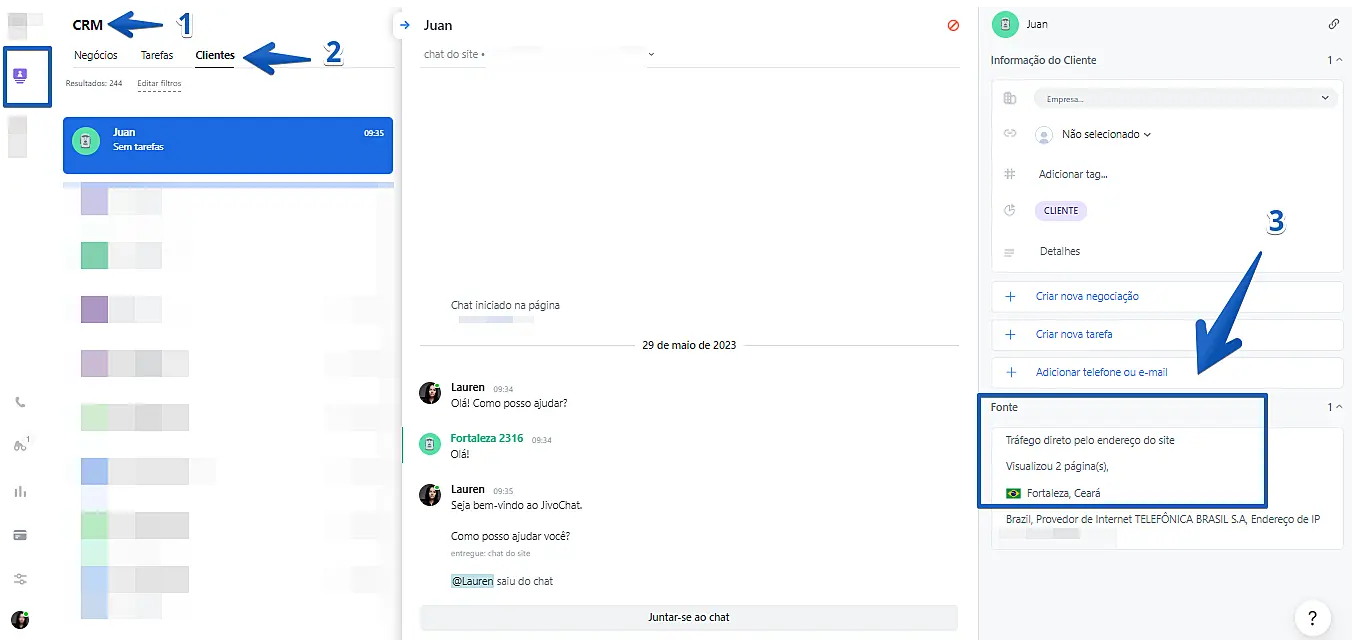
Task: Open the billing card icon in sidebar
Action: click(20, 535)
